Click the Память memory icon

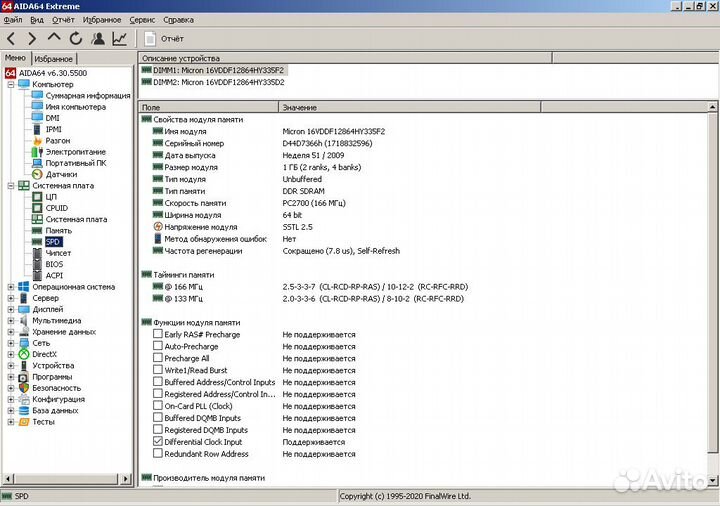pyautogui.click(x=37, y=231)
